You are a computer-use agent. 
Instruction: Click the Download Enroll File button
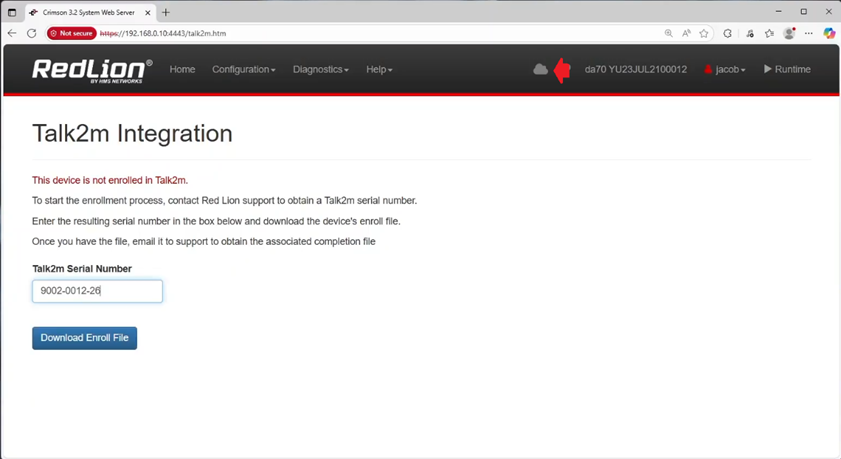pyautogui.click(x=84, y=338)
